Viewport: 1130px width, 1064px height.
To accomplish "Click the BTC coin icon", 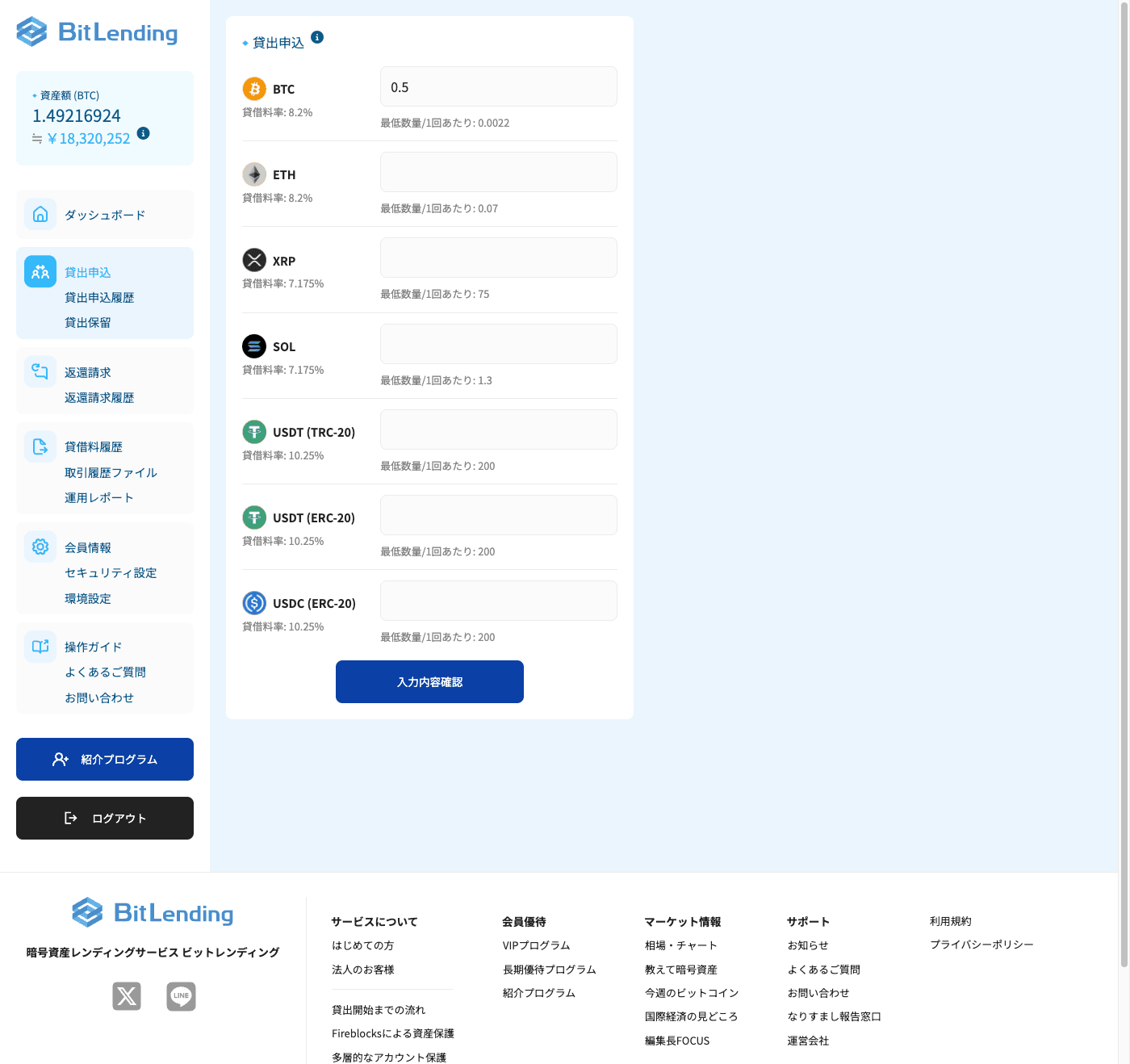I will 254,89.
